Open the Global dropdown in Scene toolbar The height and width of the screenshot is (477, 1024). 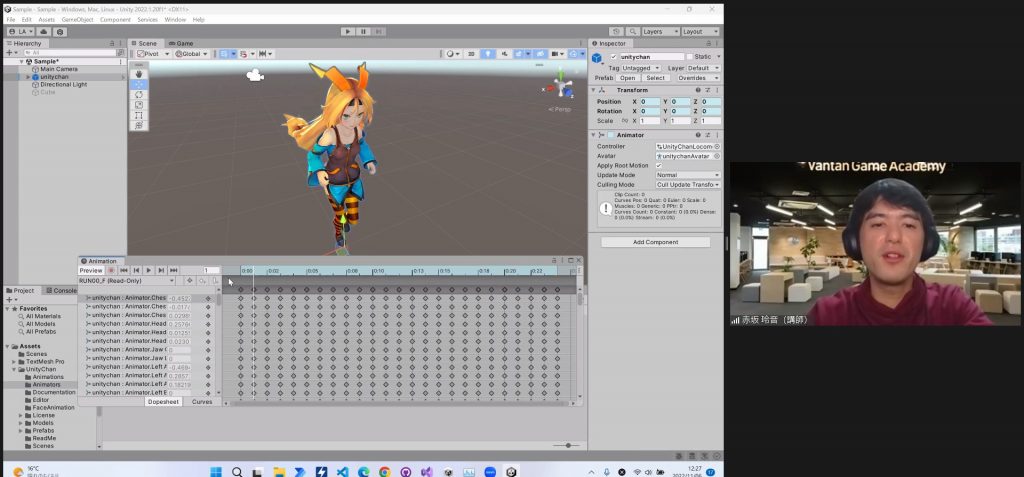click(x=191, y=54)
